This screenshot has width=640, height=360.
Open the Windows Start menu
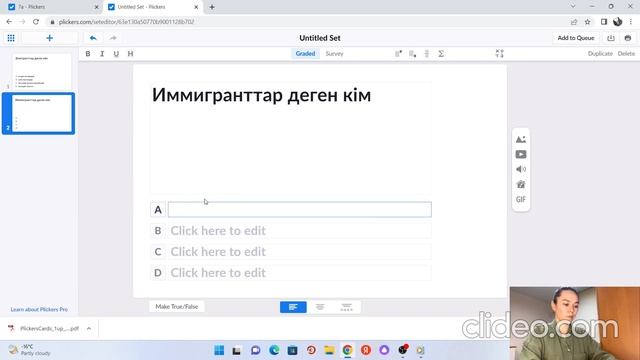[219, 350]
